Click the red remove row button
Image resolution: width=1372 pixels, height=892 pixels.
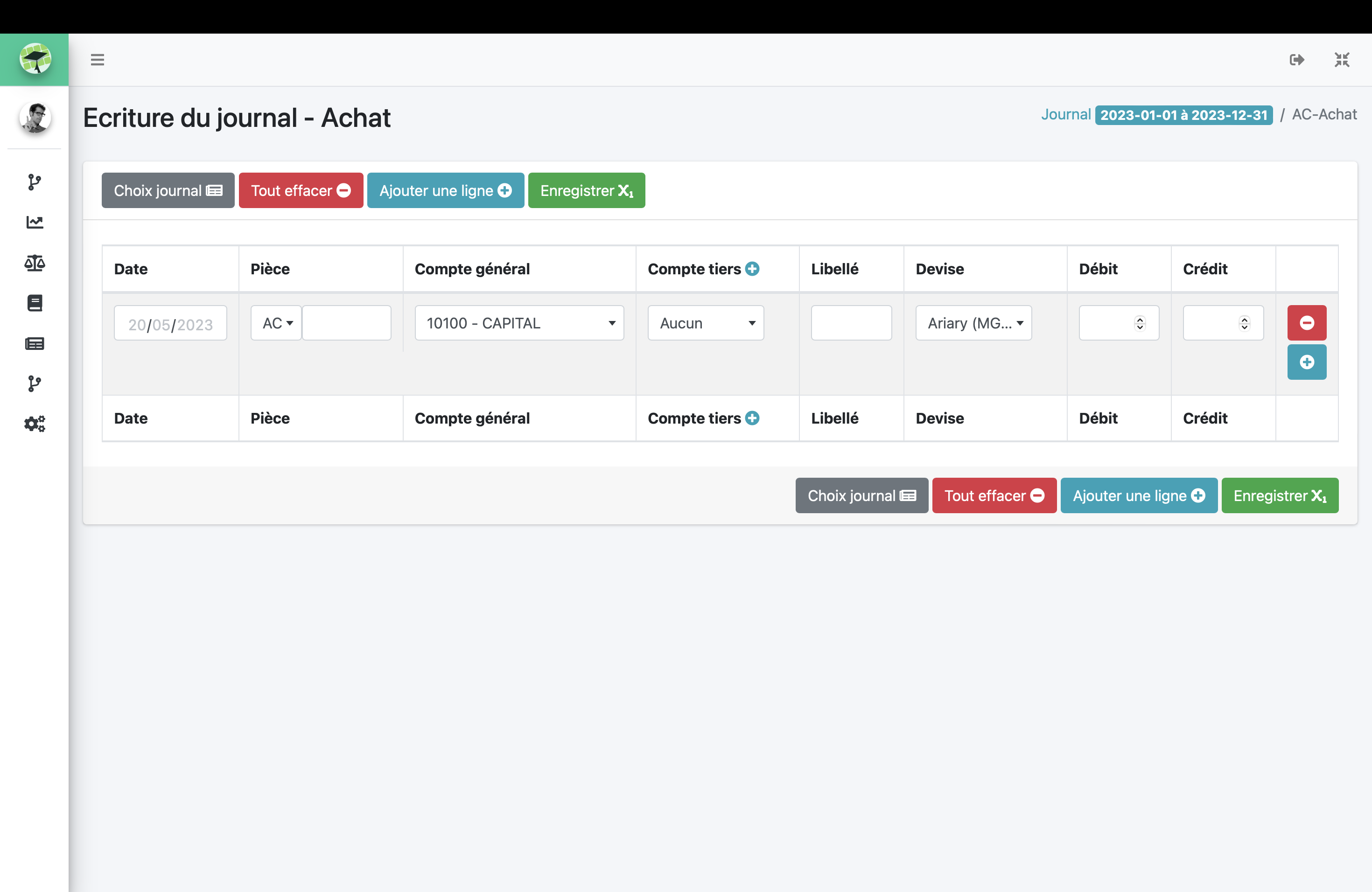point(1306,323)
